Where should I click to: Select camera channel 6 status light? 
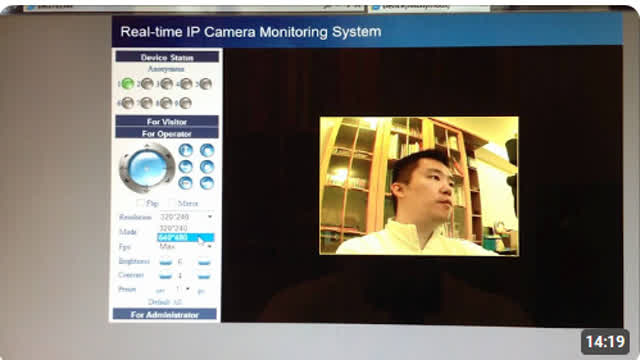point(128,103)
